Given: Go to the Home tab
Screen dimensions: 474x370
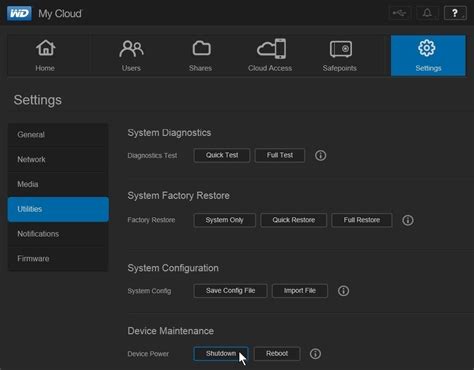Looking at the screenshot, I should tap(45, 56).
